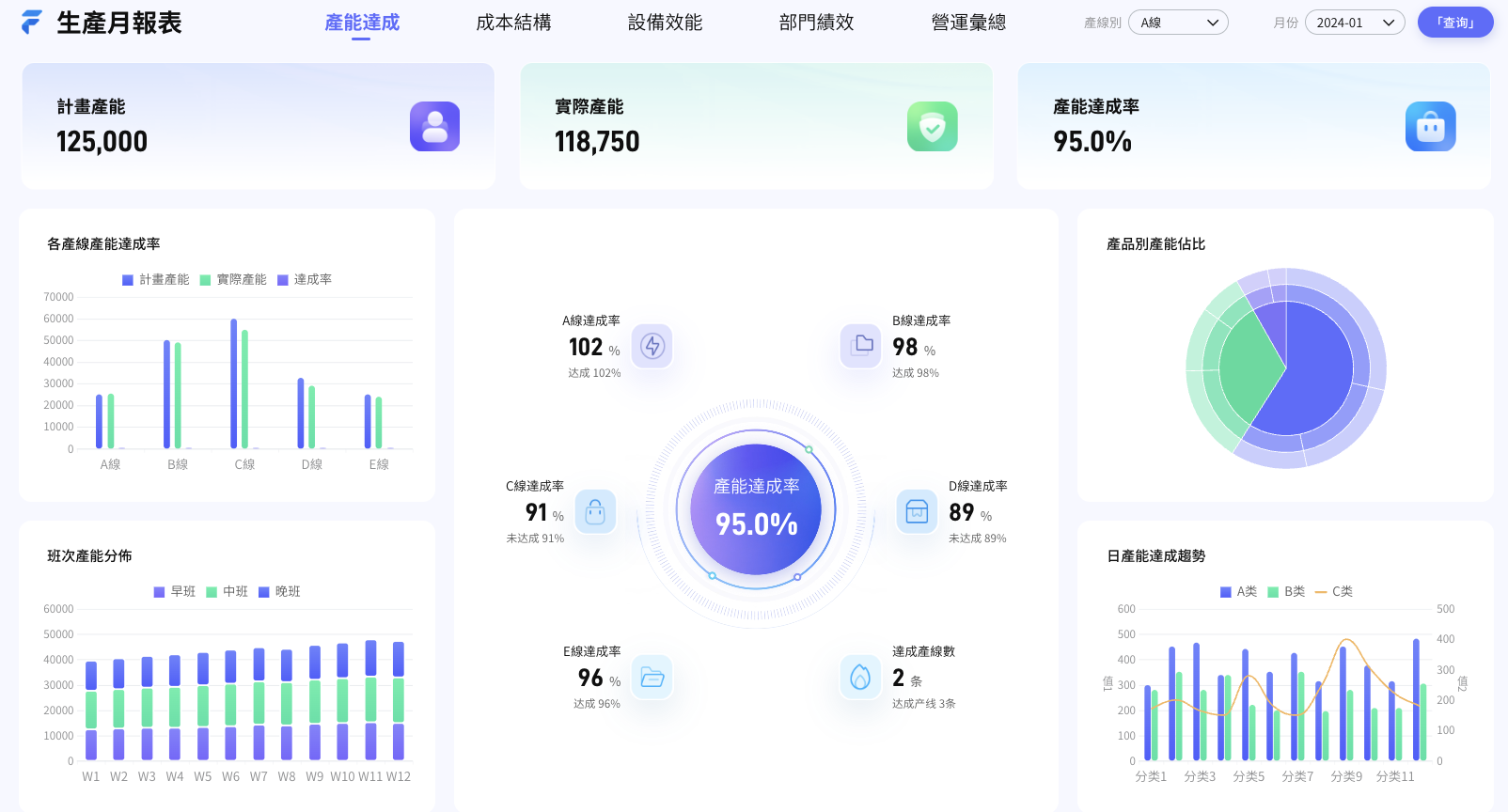1508x812 pixels.
Task: Click the open folder icon beside E線達成率
Action: [x=652, y=677]
